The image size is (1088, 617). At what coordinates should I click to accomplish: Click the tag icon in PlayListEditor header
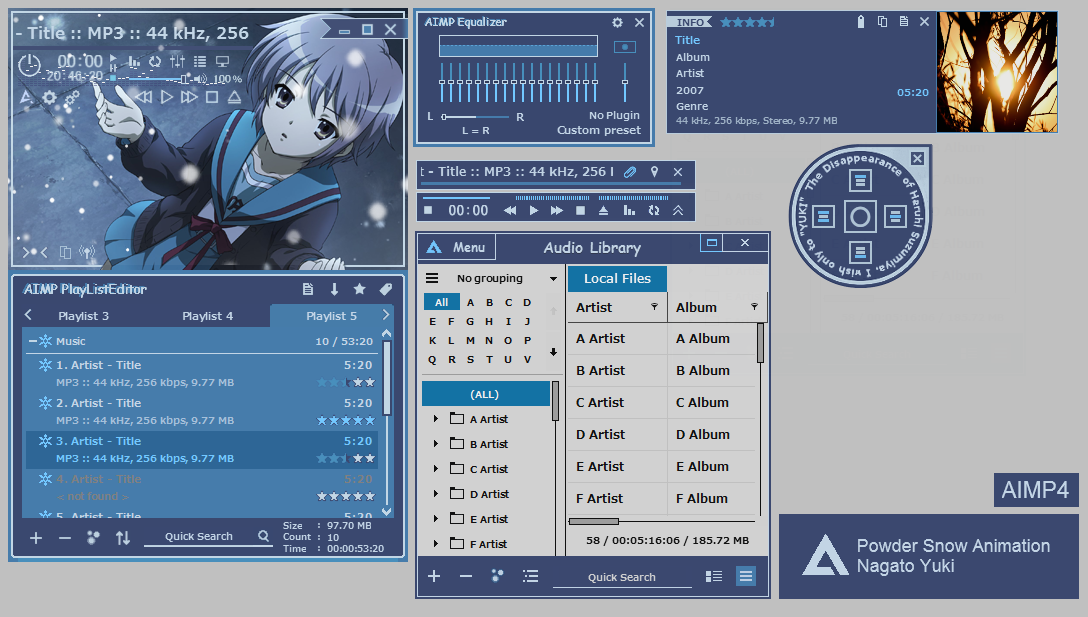point(385,289)
